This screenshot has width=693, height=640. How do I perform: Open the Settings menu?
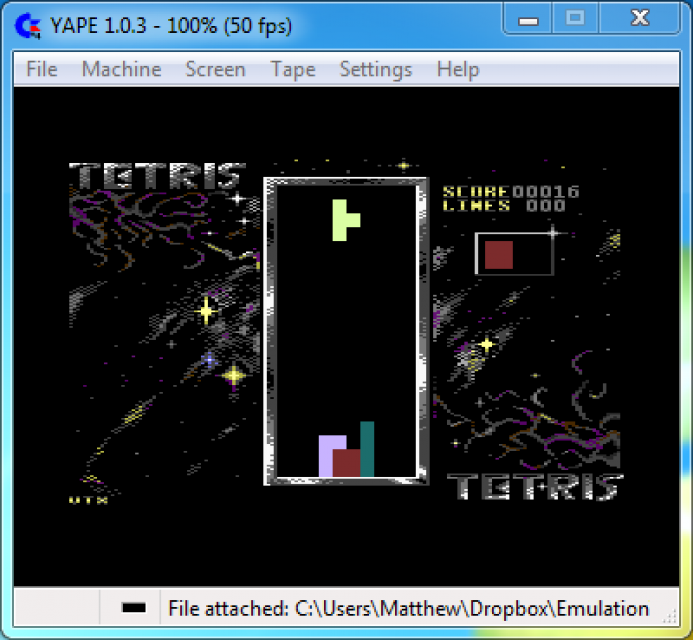pyautogui.click(x=376, y=70)
